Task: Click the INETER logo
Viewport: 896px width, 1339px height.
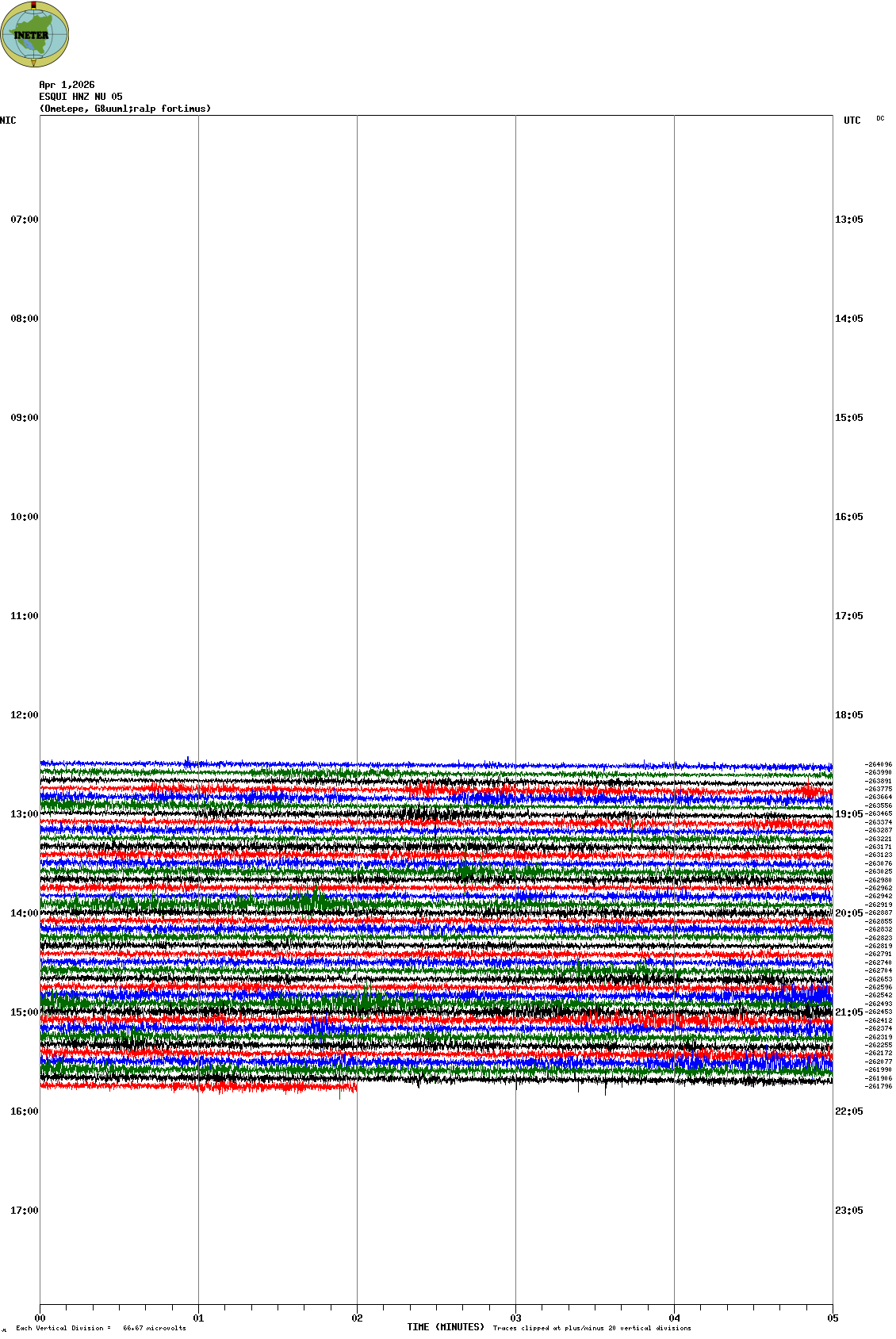Action: tap(35, 34)
